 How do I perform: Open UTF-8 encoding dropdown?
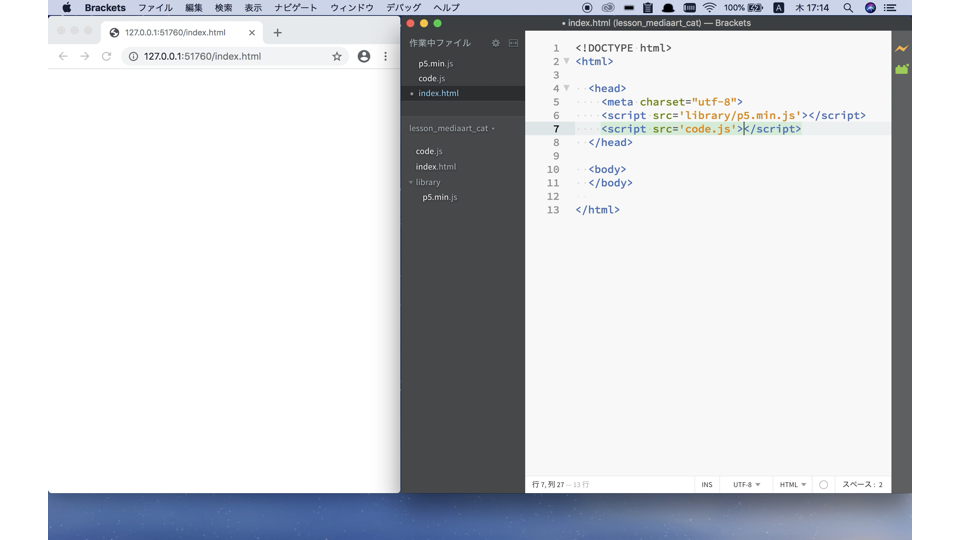coord(746,484)
